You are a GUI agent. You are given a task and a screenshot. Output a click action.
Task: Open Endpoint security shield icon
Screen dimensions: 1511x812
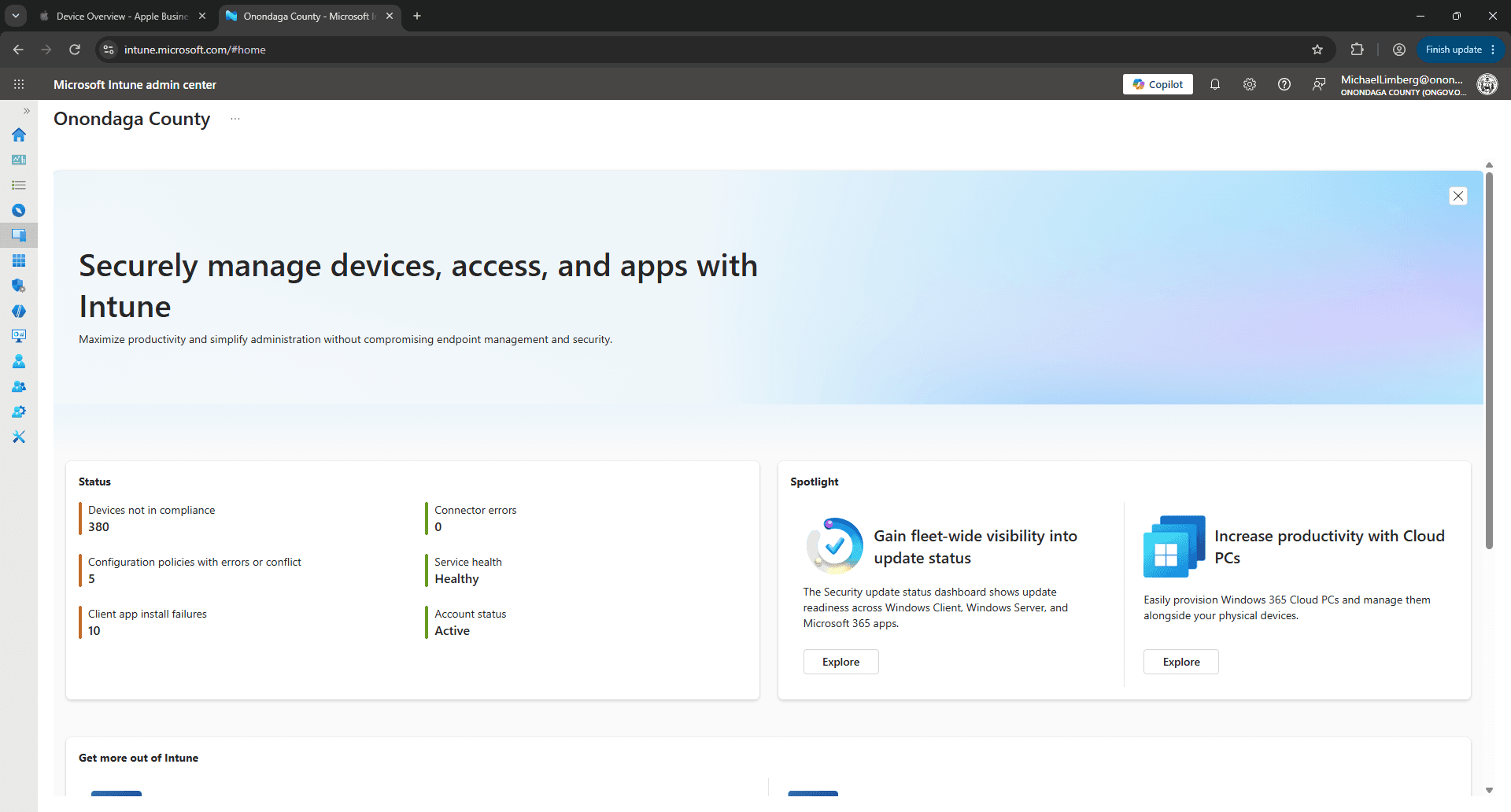click(x=19, y=286)
